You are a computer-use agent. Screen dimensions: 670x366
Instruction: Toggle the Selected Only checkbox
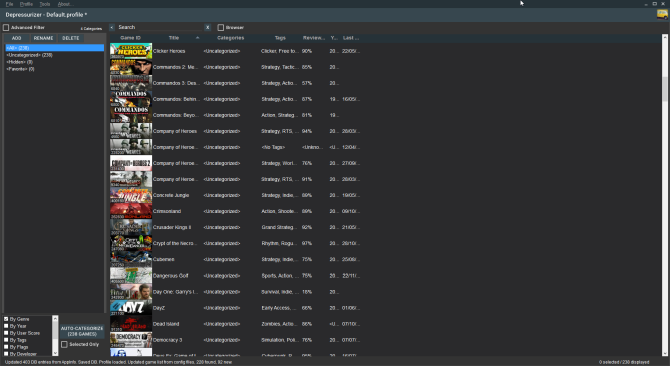click(x=65, y=344)
